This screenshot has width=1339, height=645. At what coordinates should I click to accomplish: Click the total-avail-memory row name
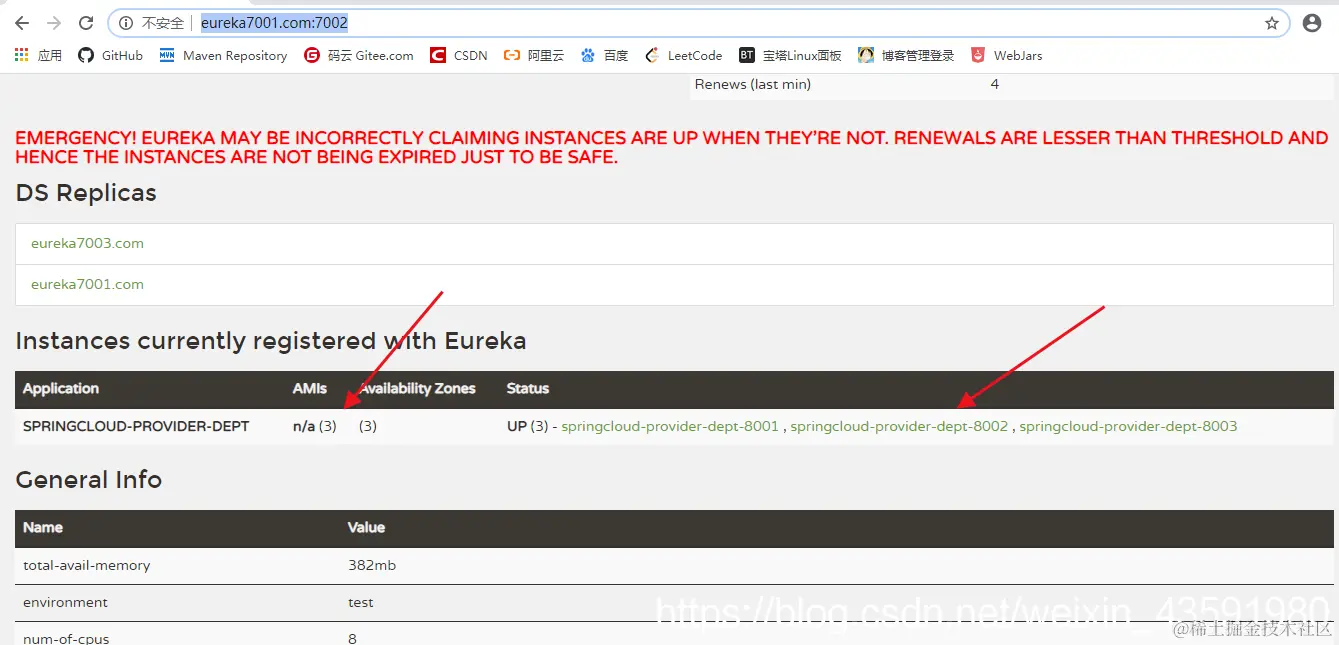87,565
